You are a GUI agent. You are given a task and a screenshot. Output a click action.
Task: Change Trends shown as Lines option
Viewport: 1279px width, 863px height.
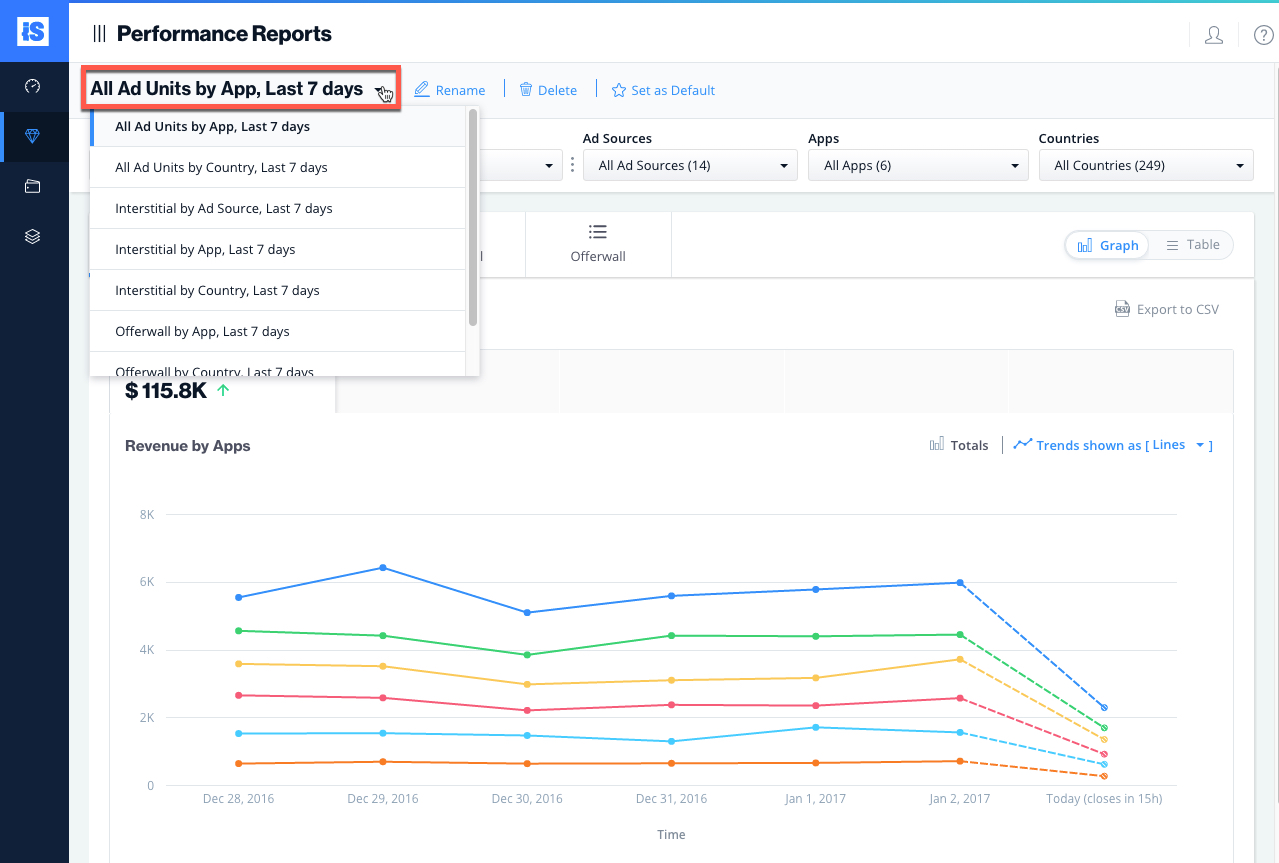tap(1112, 445)
